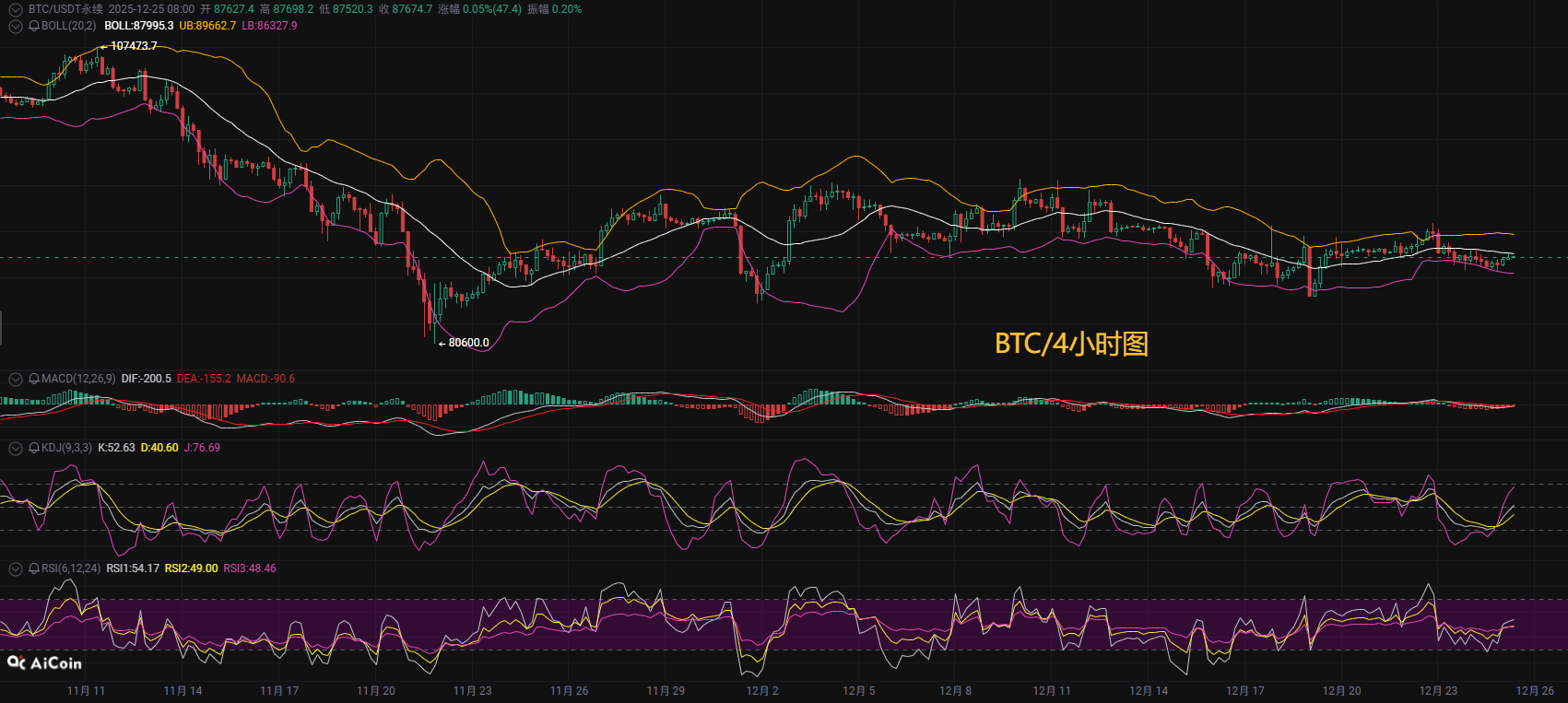Click the BOLL indicator alert bell
The width and height of the screenshot is (1568, 703).
34,26
